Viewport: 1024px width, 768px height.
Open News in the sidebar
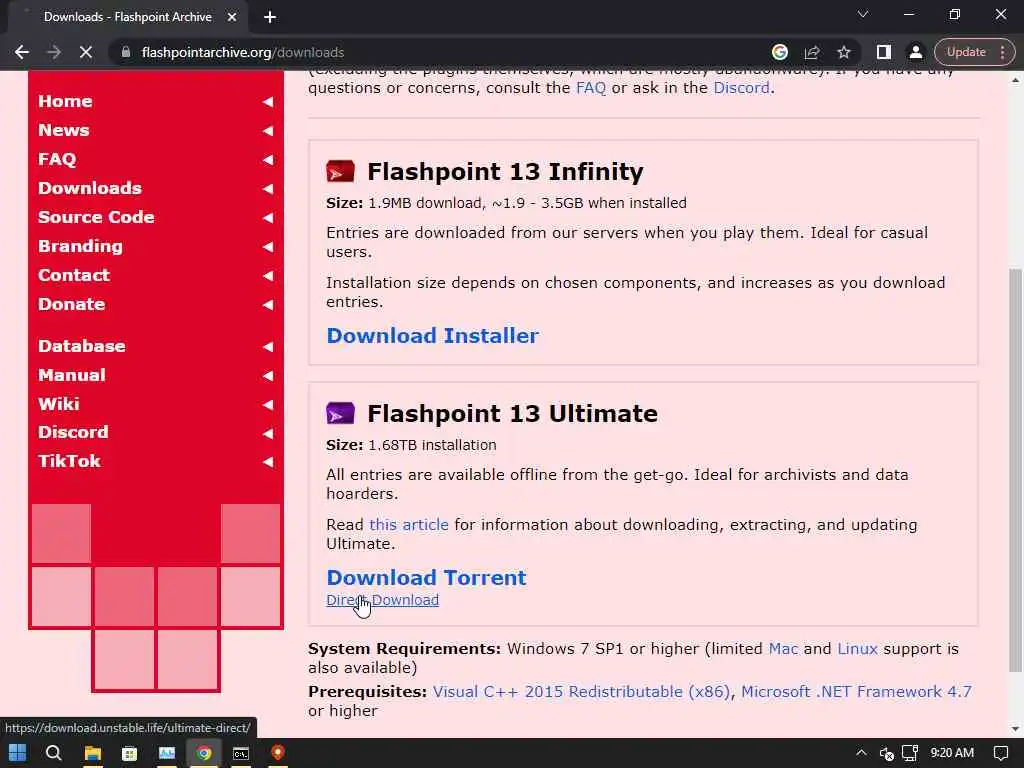[x=63, y=130]
